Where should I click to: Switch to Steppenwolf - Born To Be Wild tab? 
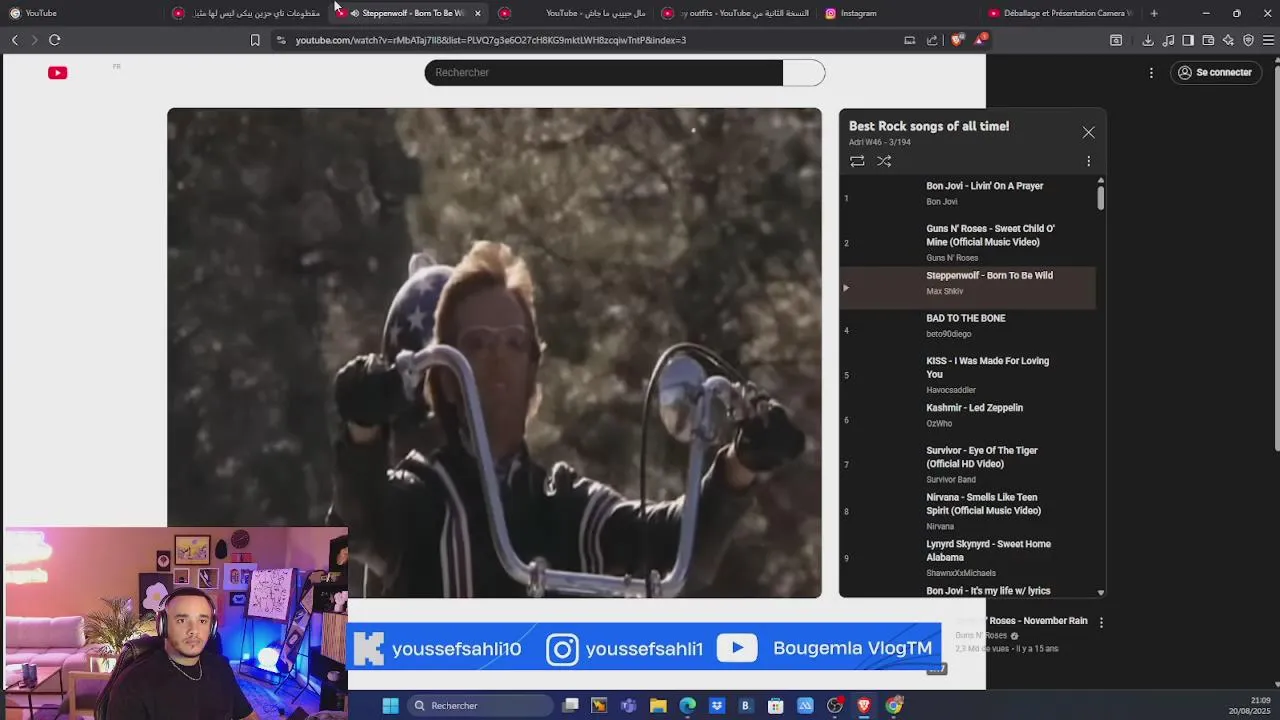click(x=407, y=13)
